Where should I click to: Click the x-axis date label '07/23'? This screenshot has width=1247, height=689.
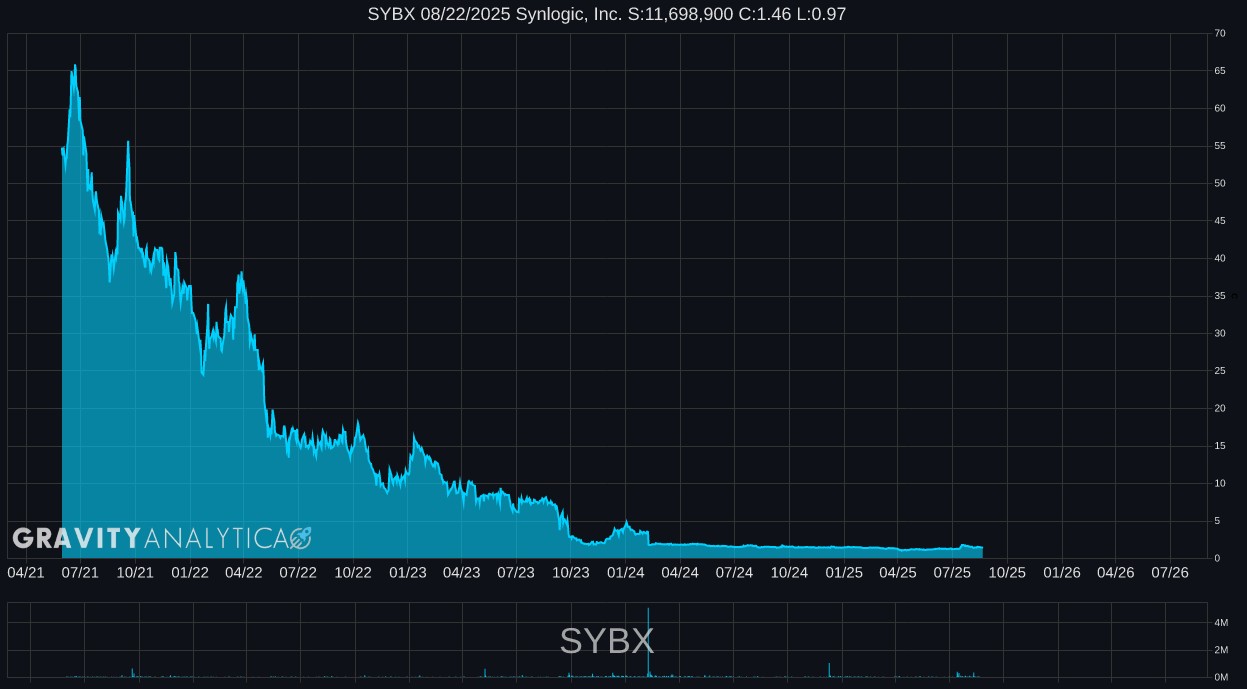coord(516,573)
